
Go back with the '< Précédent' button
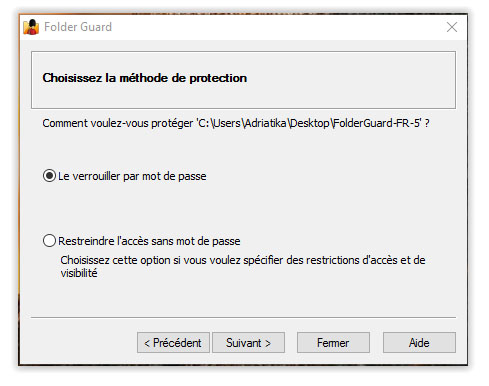click(173, 343)
